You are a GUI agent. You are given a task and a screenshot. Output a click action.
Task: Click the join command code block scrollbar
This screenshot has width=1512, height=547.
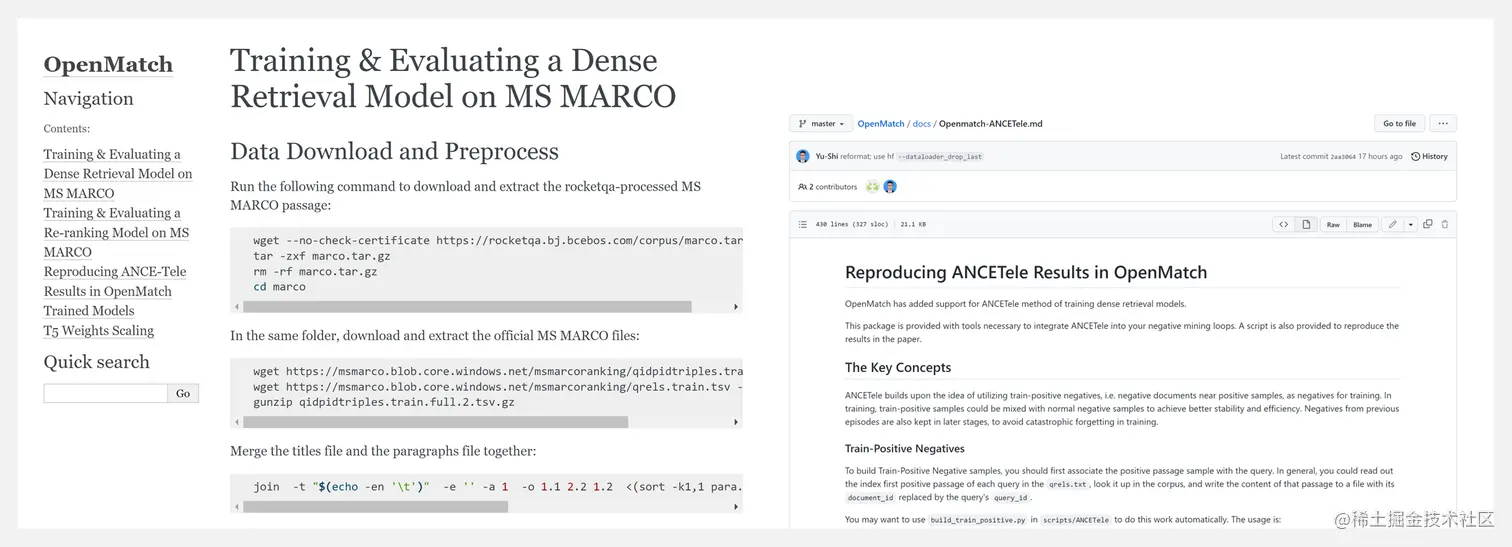pyautogui.click(x=375, y=507)
